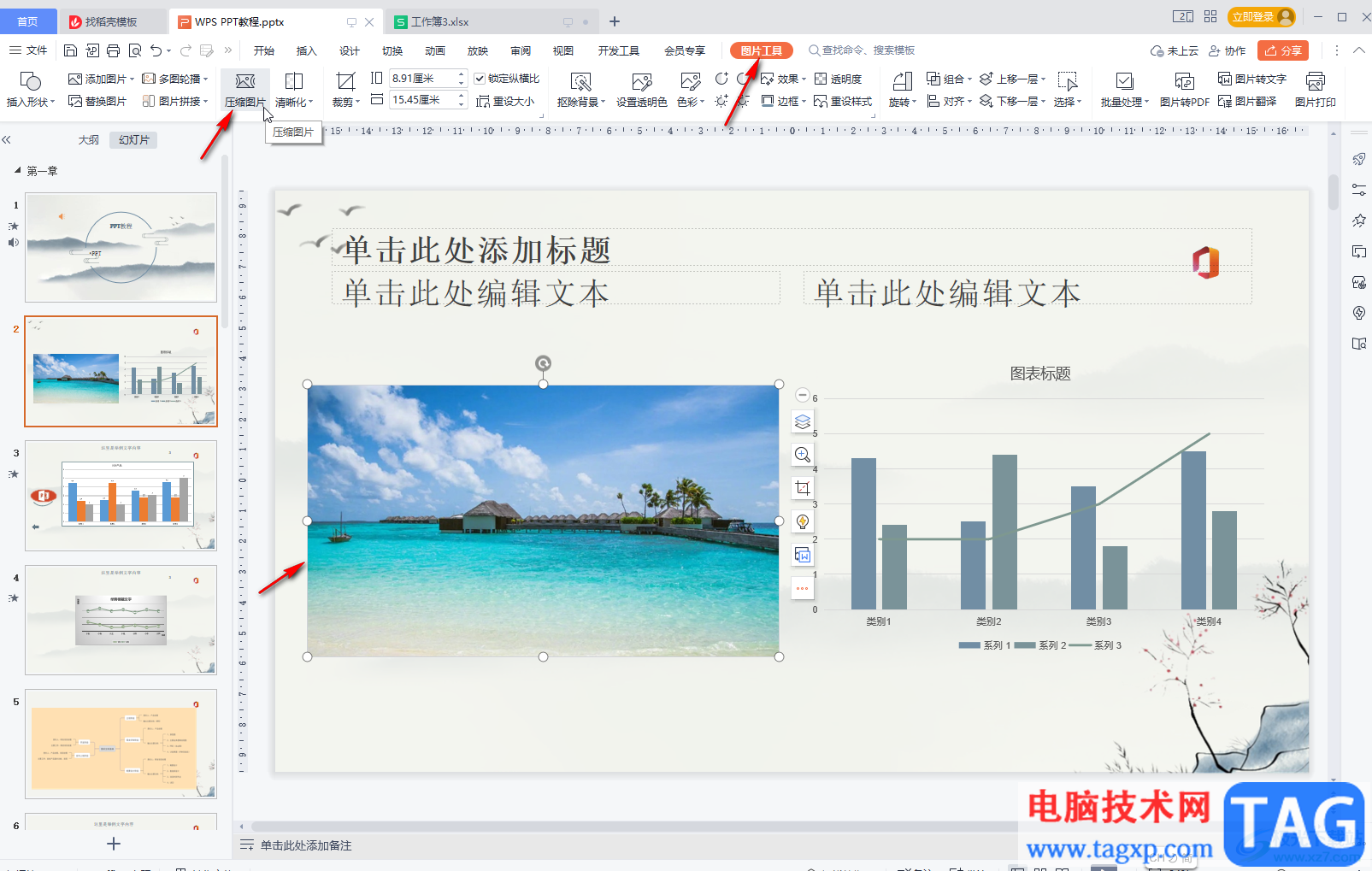Screen dimensions: 1372x871
Task: Click the Compress Picture (压缩图片) button
Action: (244, 90)
